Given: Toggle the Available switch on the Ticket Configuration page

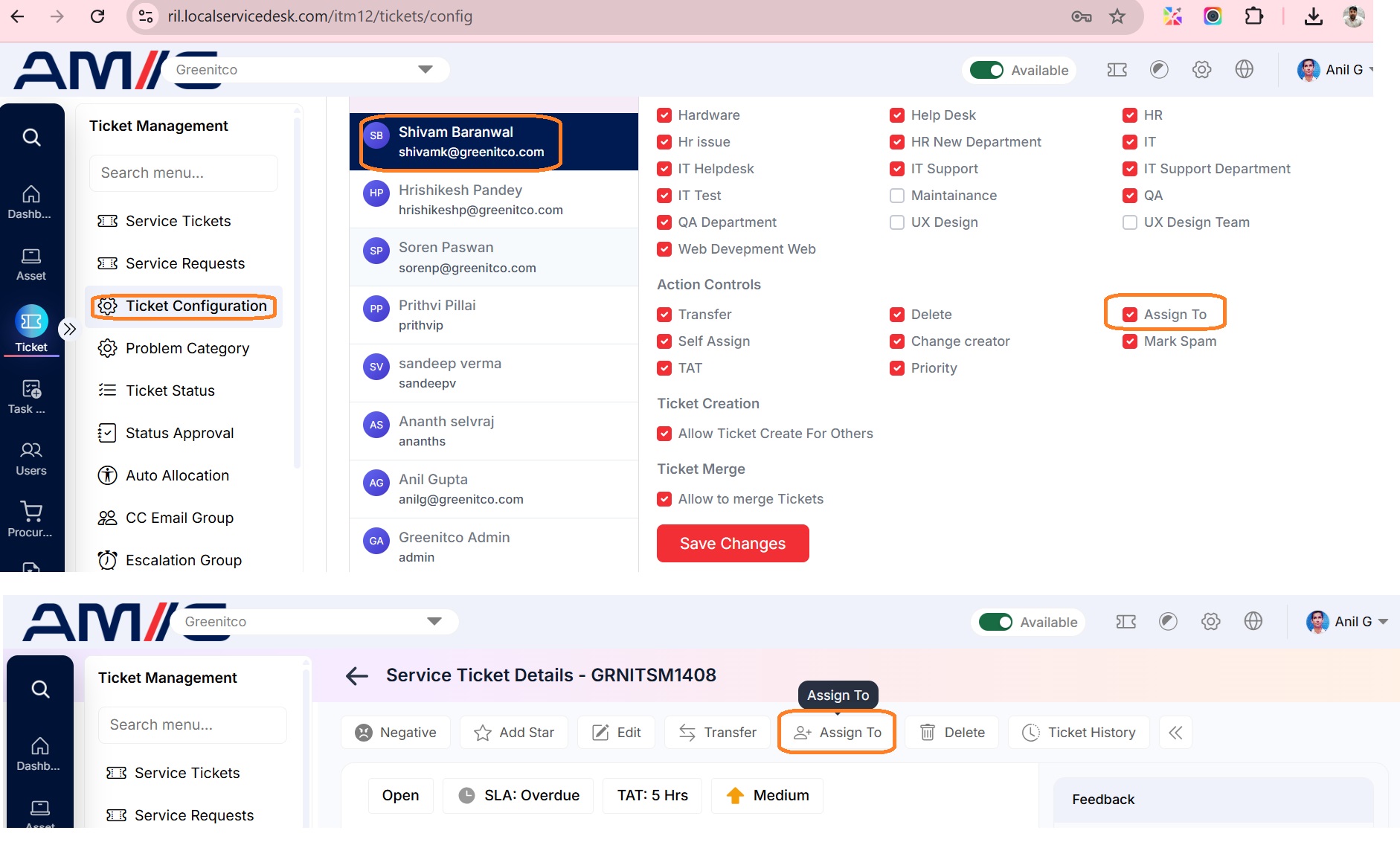Looking at the screenshot, I should tap(986, 70).
